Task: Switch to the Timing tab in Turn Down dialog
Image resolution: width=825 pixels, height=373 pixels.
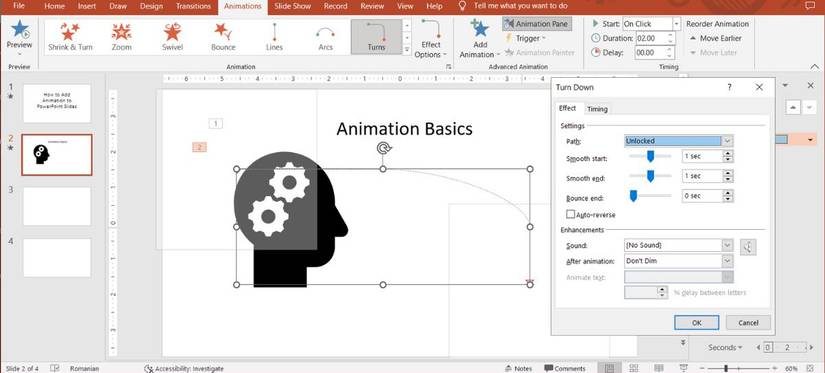Action: [x=597, y=109]
